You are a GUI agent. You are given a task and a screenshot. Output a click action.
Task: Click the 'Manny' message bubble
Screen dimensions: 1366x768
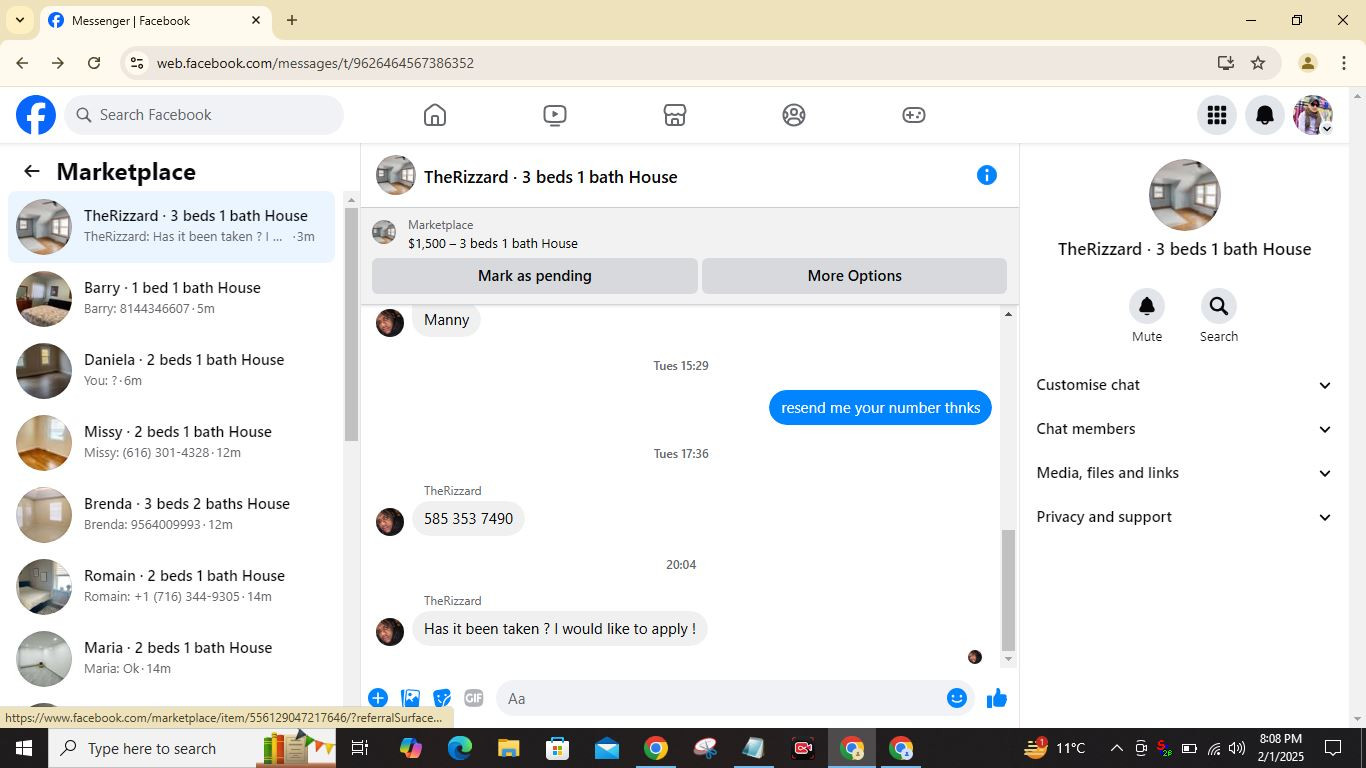coord(446,320)
